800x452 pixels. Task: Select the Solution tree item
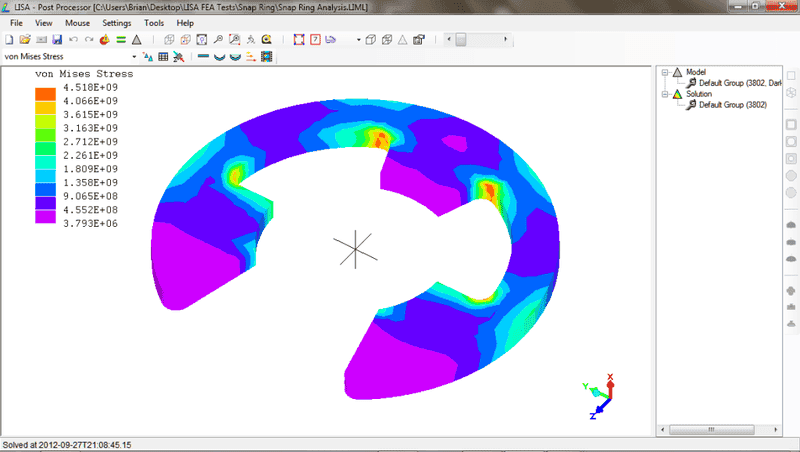pos(698,94)
